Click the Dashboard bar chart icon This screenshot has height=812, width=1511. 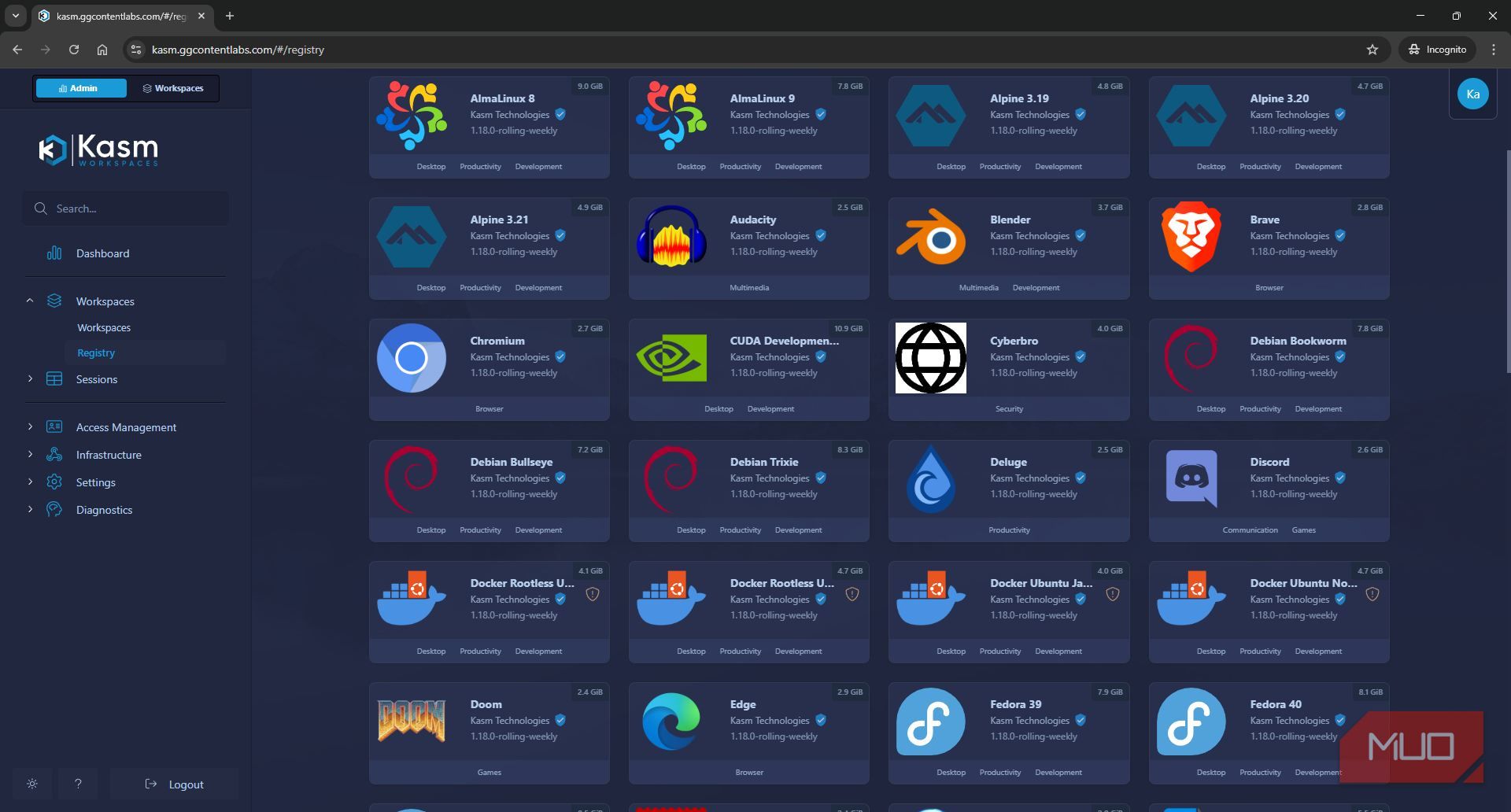click(54, 253)
